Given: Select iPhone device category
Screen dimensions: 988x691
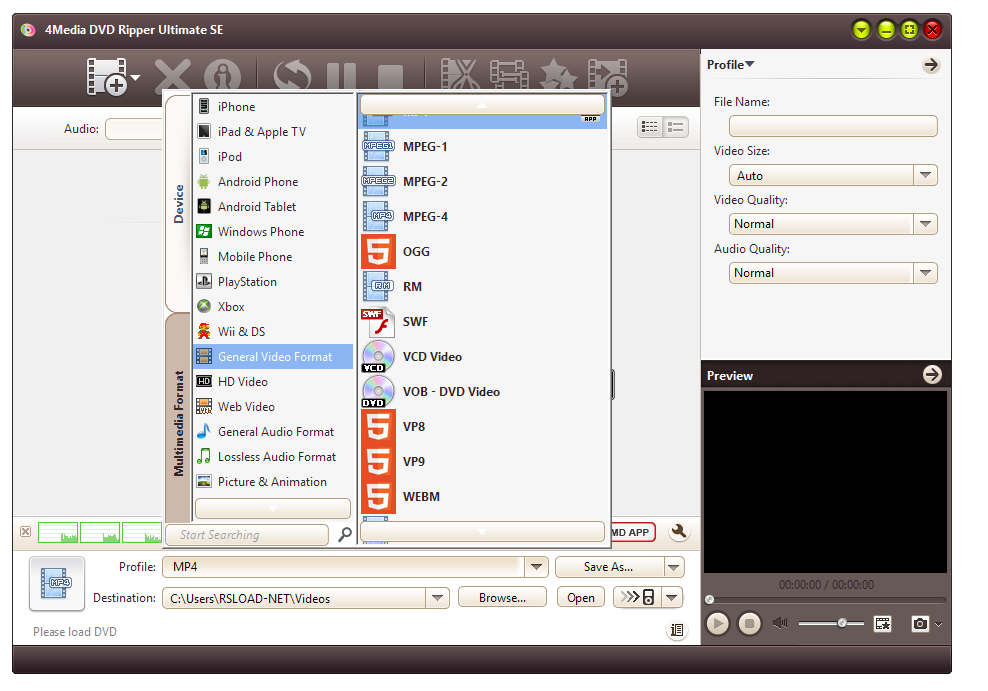Looking at the screenshot, I should (x=273, y=106).
